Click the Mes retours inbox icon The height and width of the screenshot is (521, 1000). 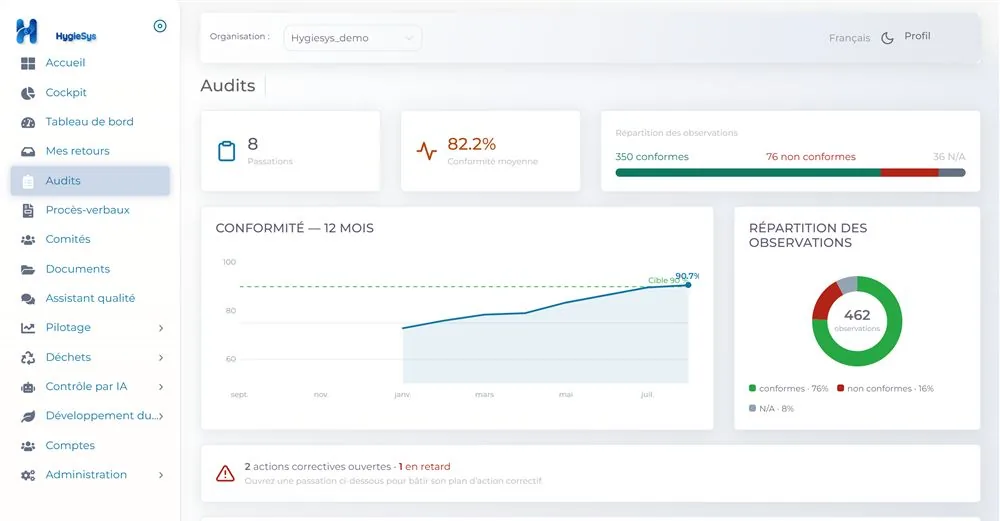coord(28,152)
